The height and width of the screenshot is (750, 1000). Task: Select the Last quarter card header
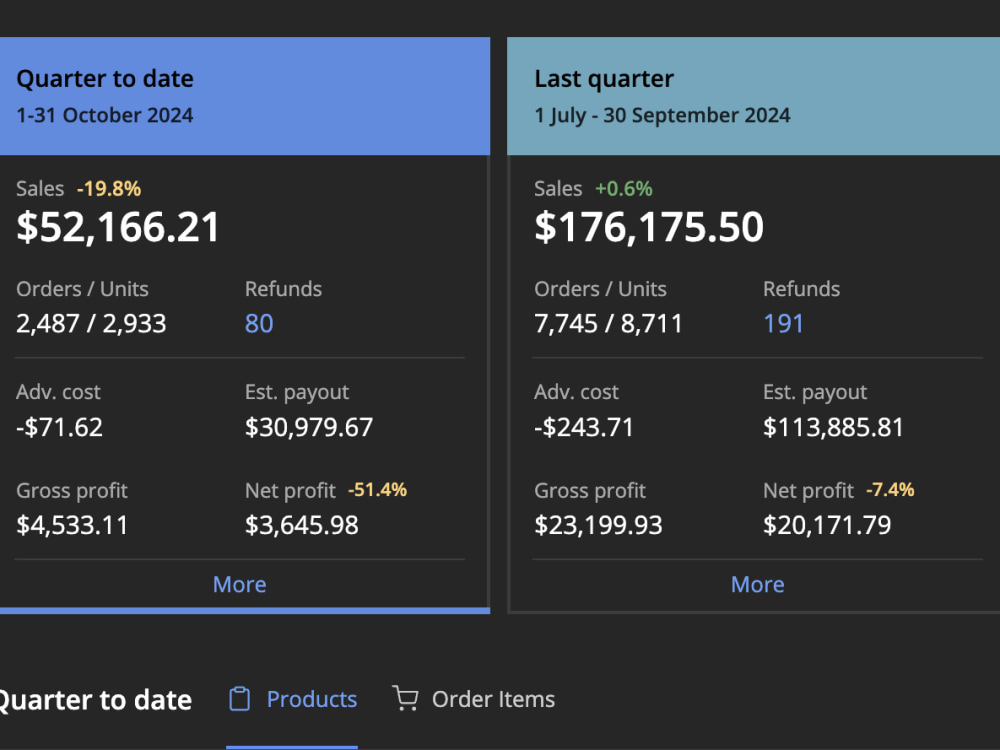coord(753,96)
